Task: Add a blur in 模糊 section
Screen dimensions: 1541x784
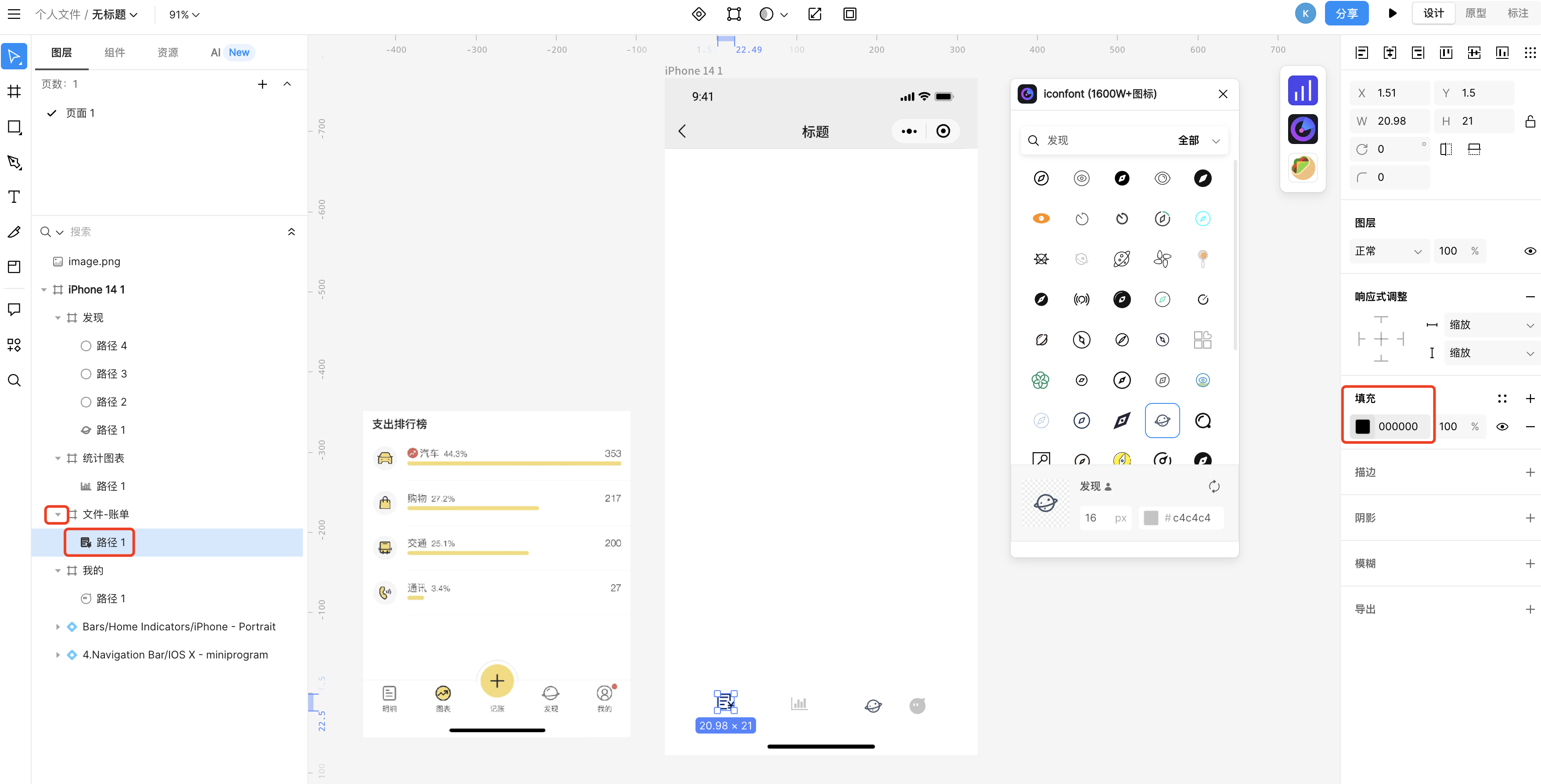Action: click(1530, 563)
